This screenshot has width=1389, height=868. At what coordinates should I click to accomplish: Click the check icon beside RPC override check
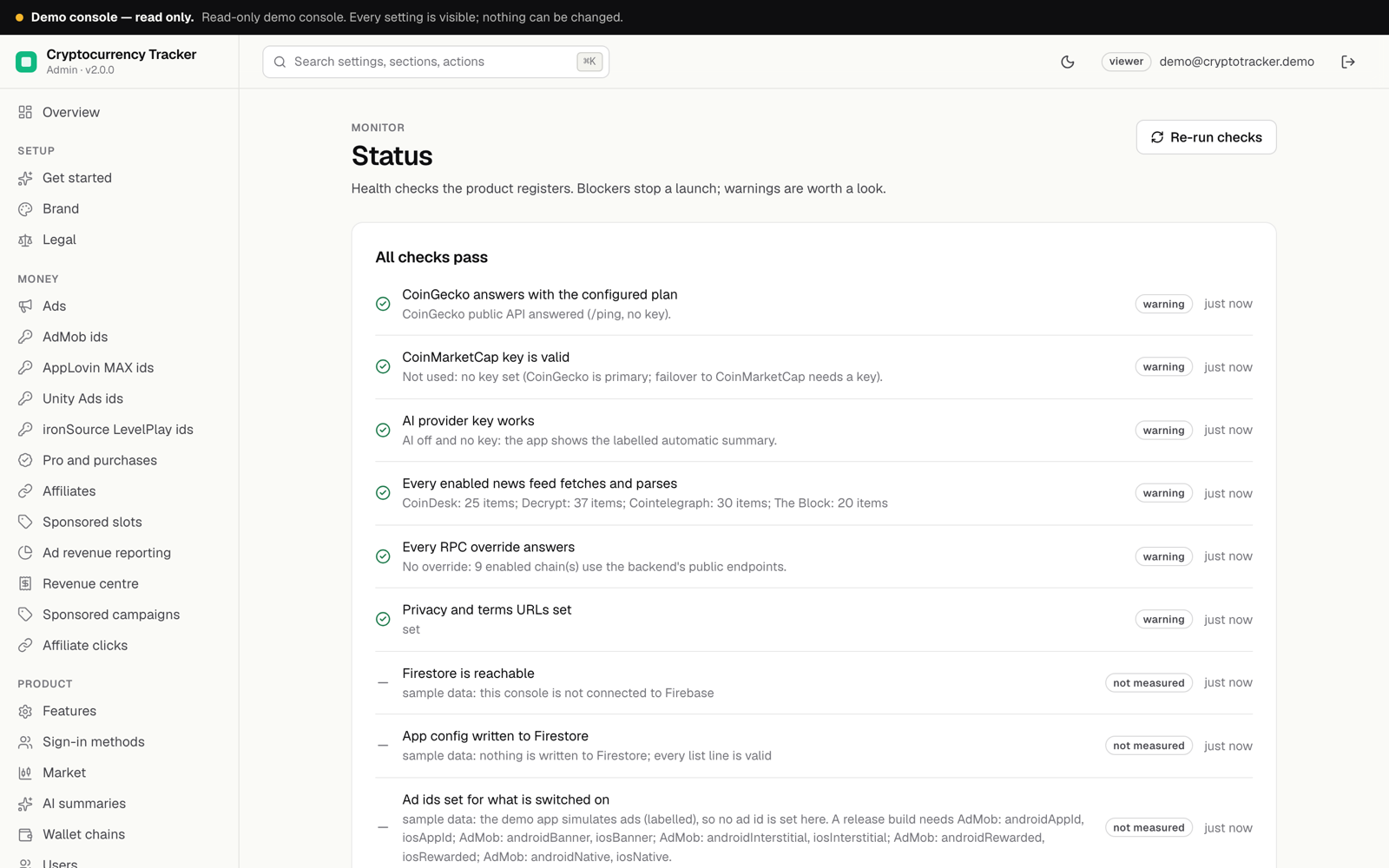pos(383,556)
